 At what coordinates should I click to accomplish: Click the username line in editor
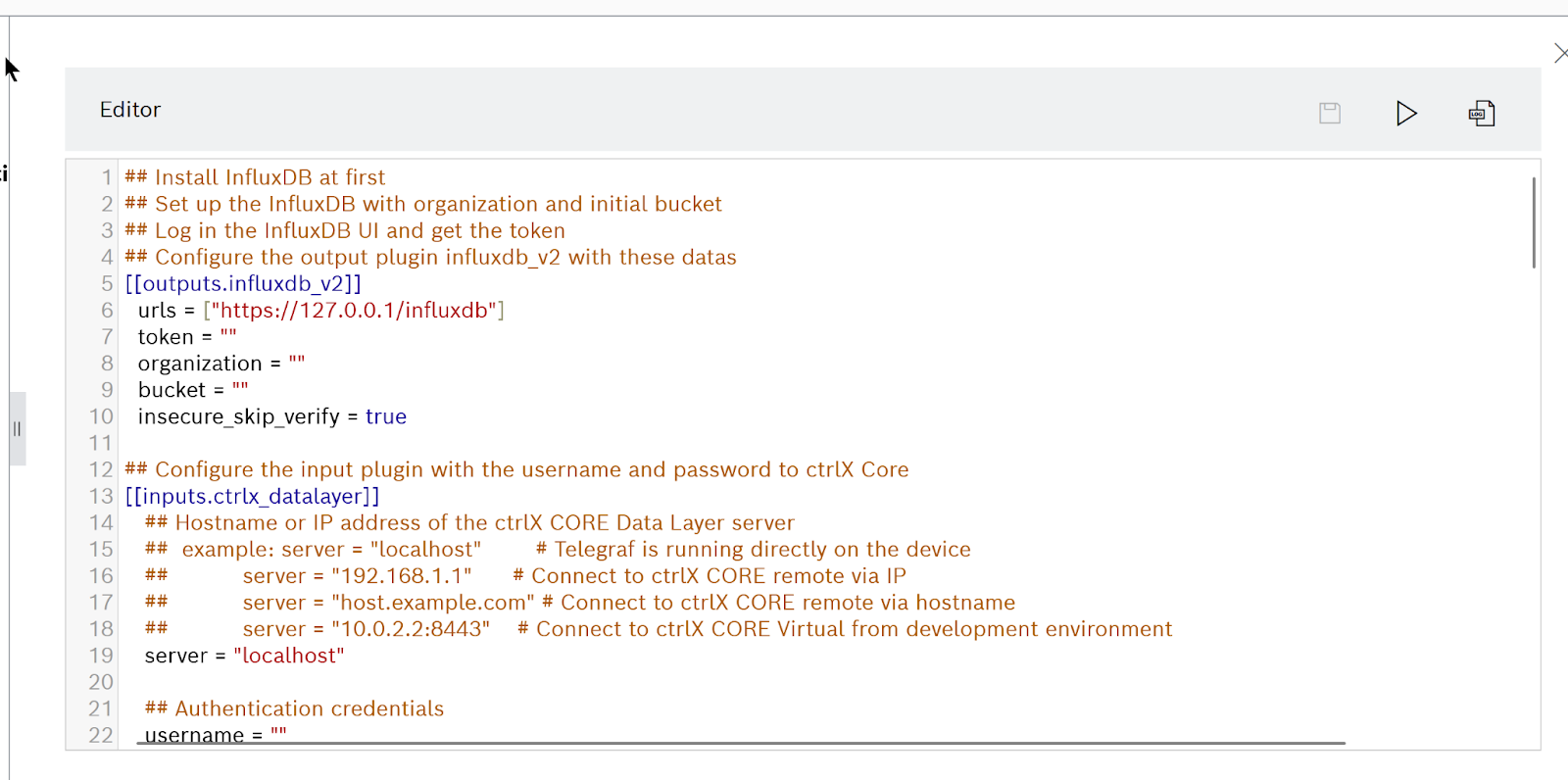(x=216, y=735)
